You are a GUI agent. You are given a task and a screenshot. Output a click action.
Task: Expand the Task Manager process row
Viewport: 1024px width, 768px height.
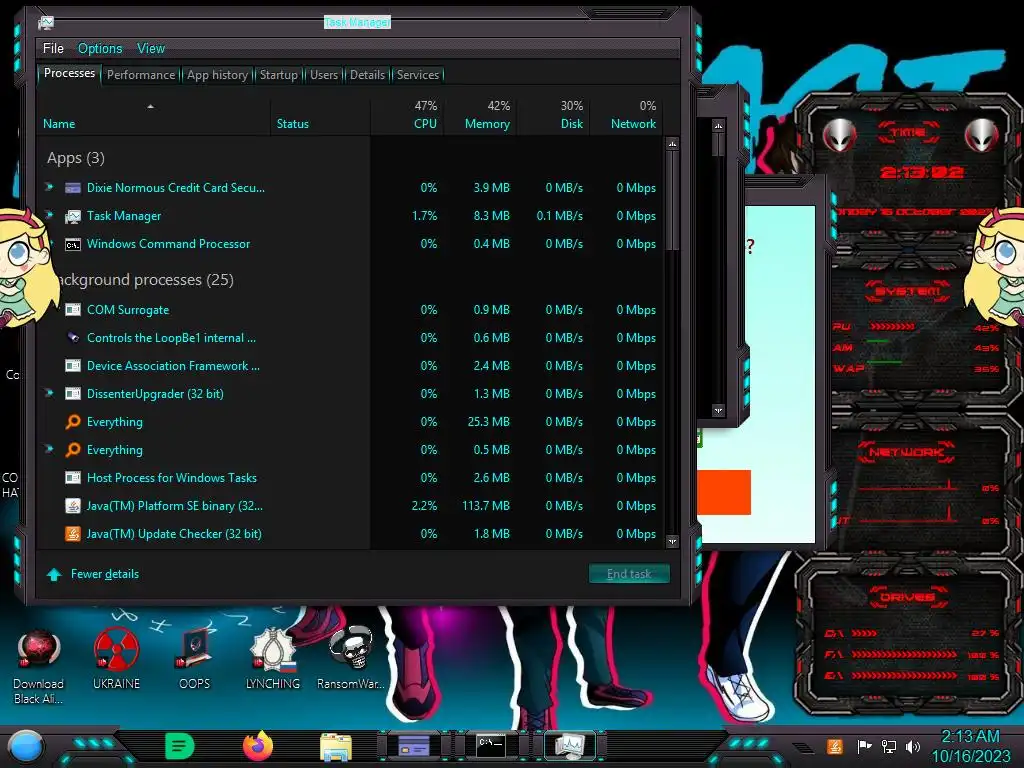pyautogui.click(x=49, y=214)
